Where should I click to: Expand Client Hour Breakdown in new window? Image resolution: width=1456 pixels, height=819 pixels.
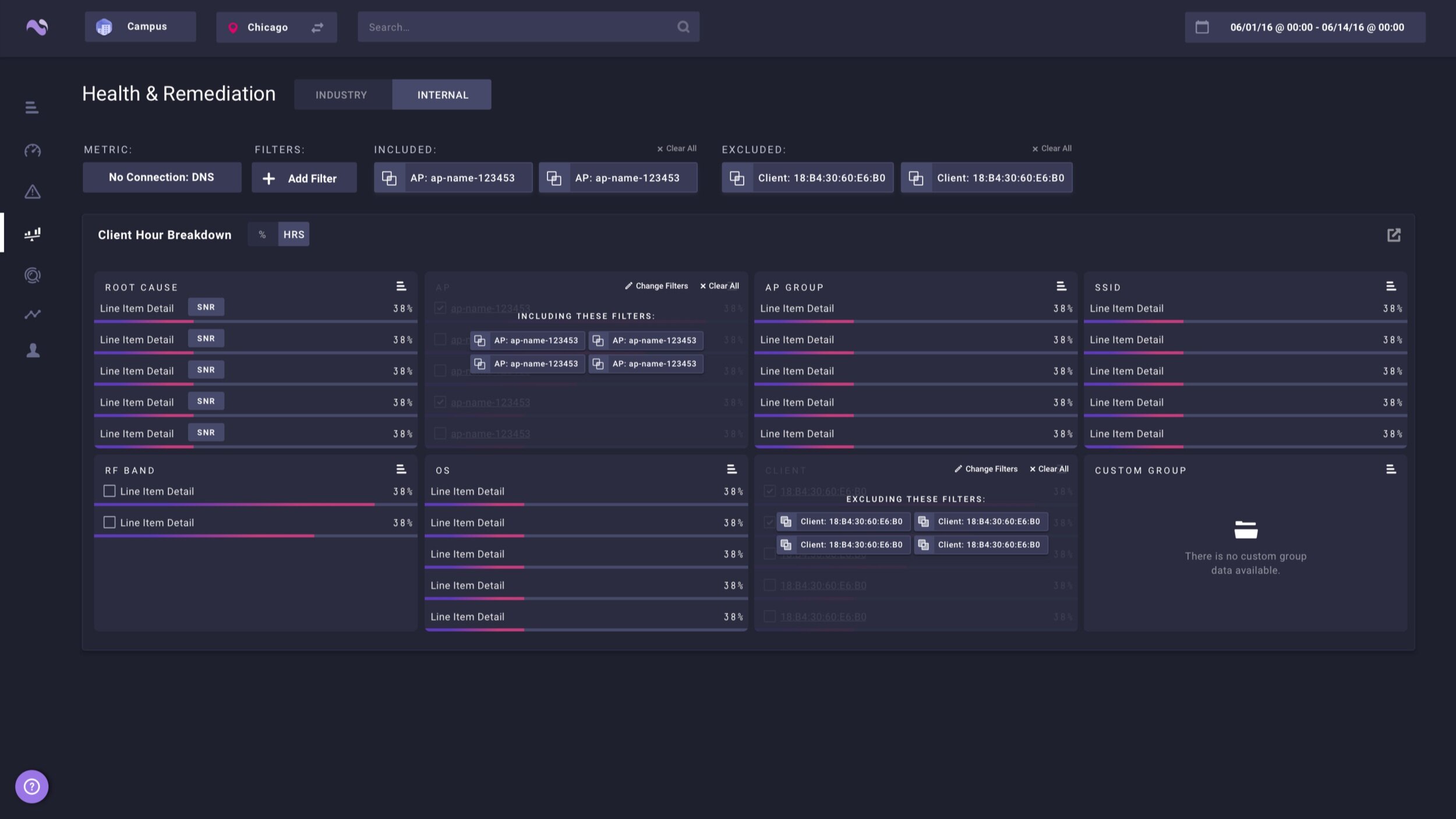coord(1393,235)
